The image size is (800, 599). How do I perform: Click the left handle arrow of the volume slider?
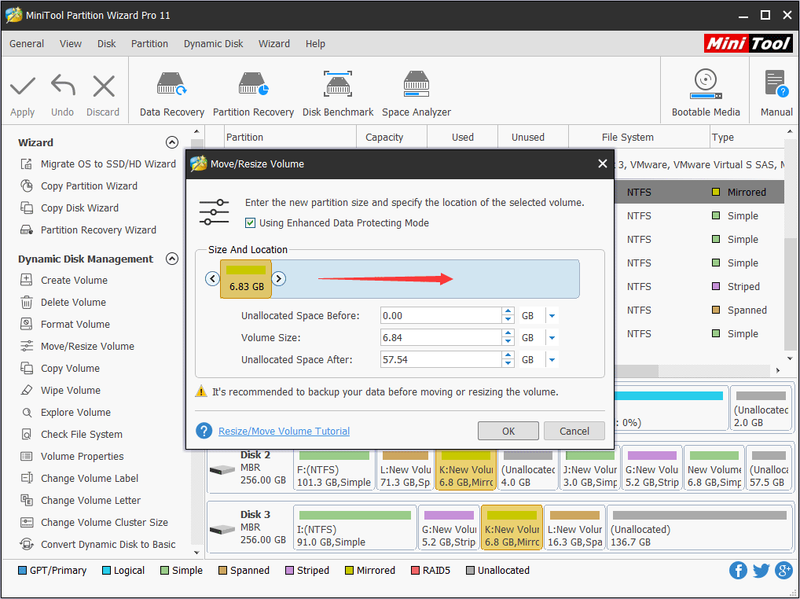tap(213, 279)
